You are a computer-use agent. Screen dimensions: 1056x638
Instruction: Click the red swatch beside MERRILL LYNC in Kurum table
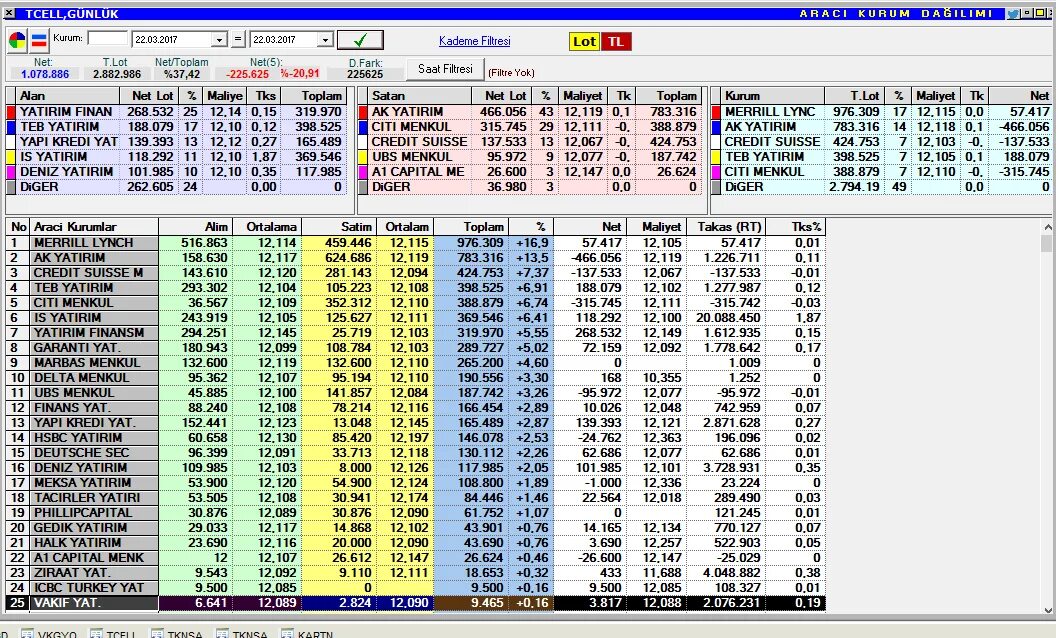716,112
